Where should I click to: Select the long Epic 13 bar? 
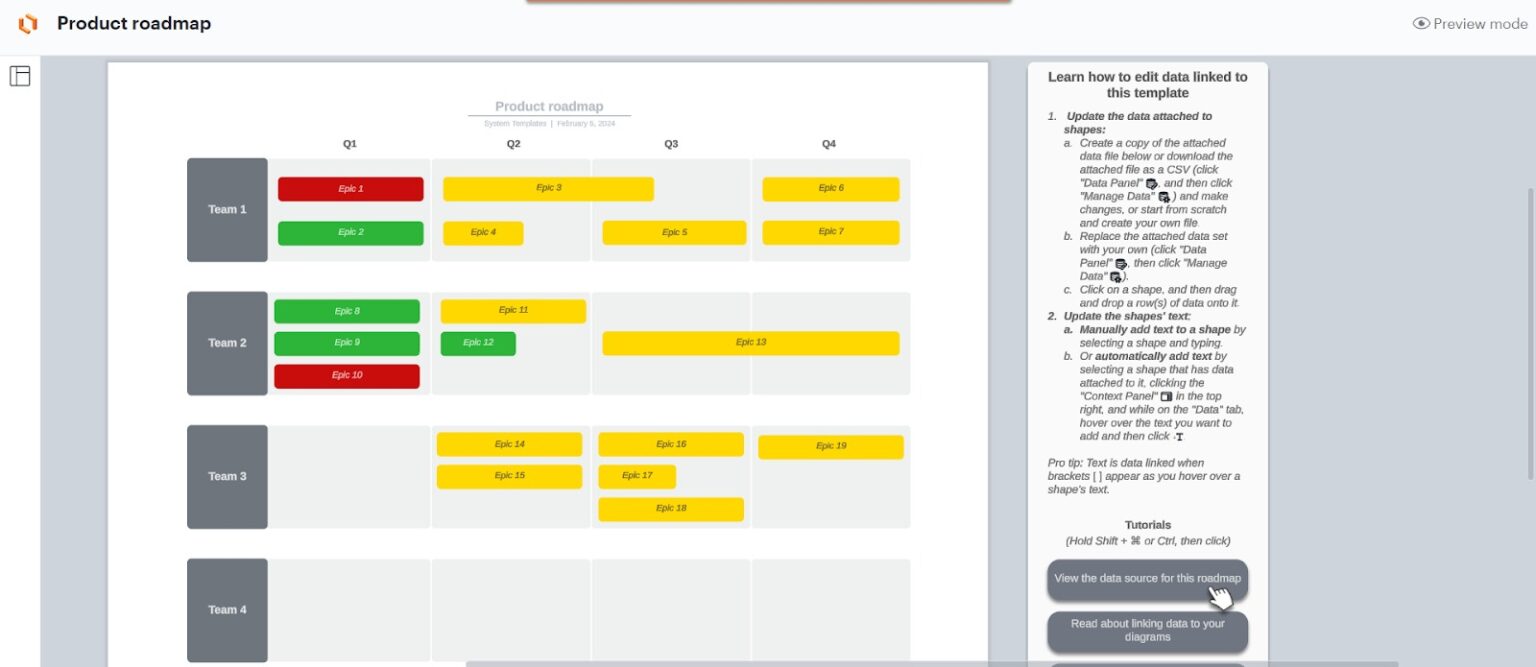tap(750, 343)
